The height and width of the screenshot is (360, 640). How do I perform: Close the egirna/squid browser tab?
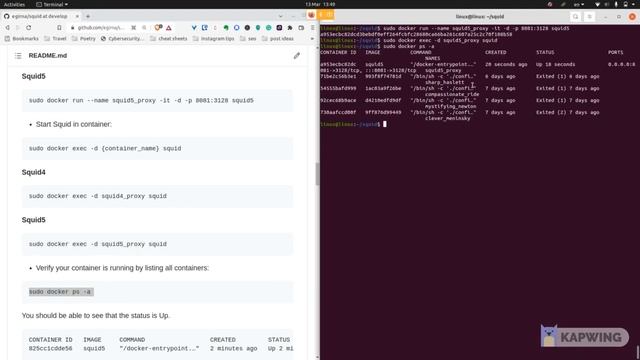77,16
